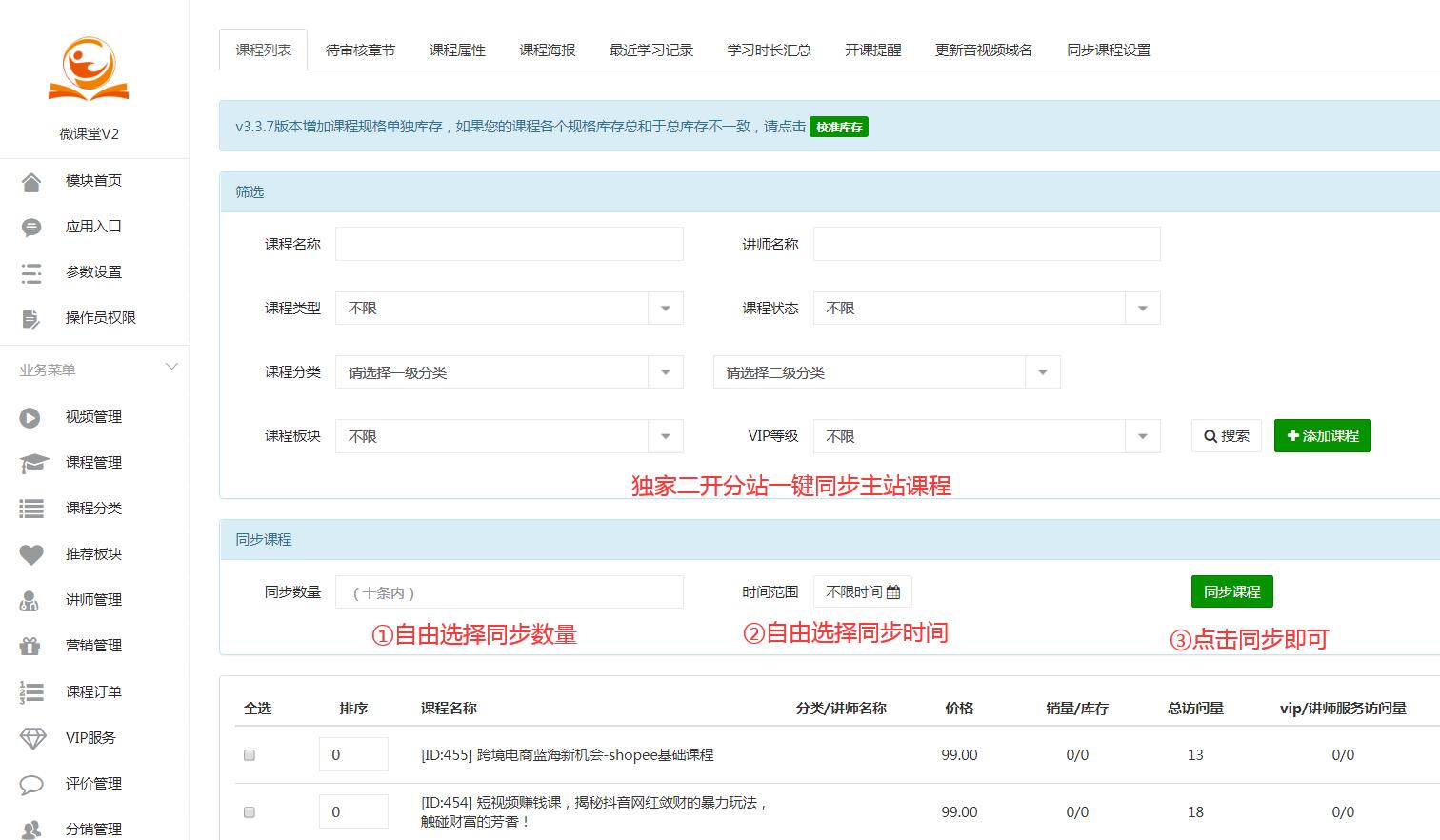Click the chat bubble icon for 应用入口
This screenshot has height=840, width=1440.
31,228
